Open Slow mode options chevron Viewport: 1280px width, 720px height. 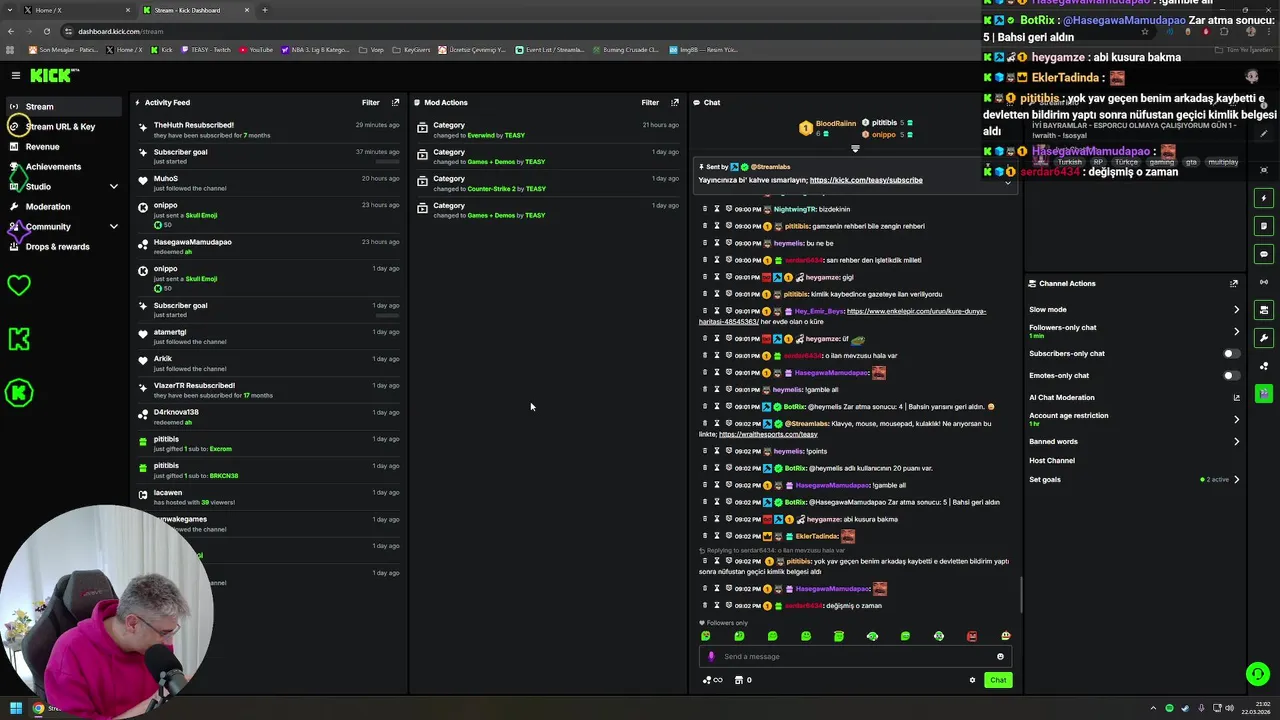point(1236,310)
